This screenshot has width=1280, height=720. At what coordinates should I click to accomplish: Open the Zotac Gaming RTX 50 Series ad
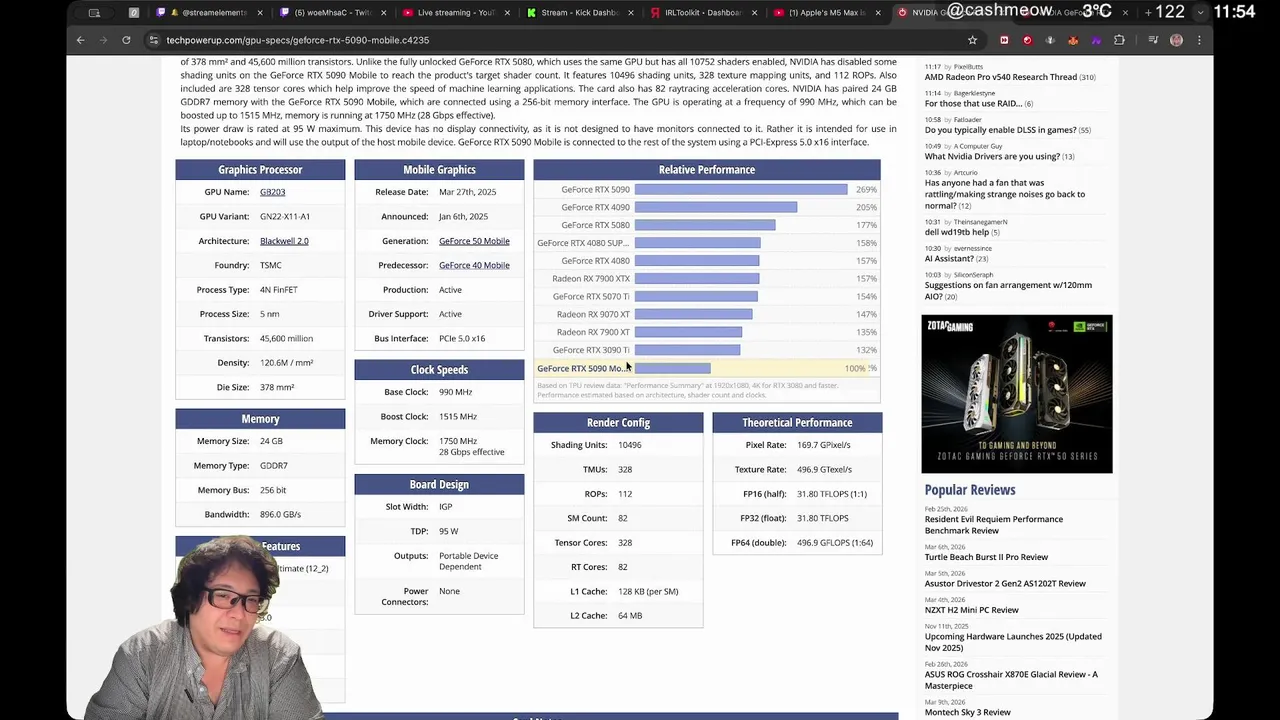pyautogui.click(x=1016, y=394)
